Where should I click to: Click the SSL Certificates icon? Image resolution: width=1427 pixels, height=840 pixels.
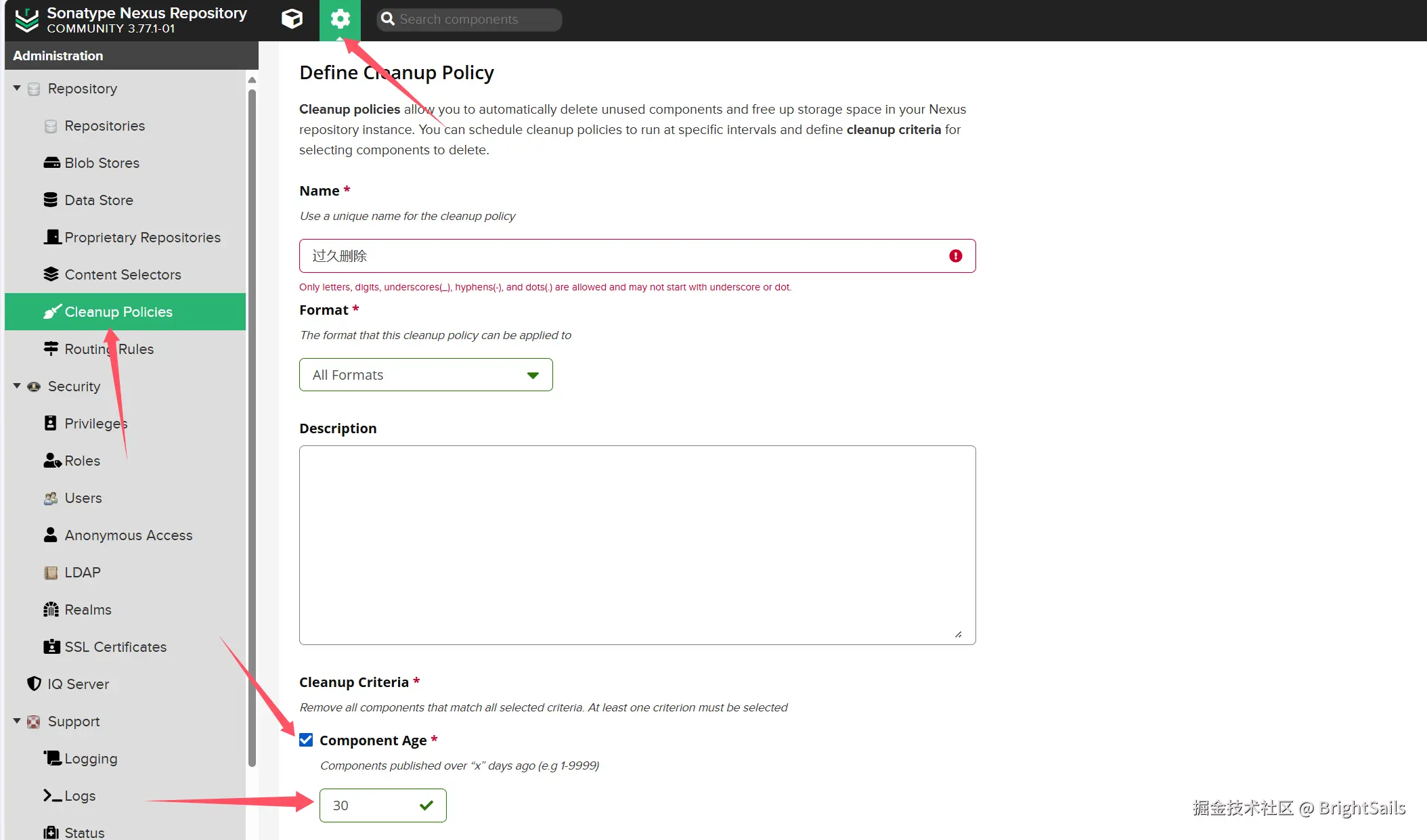[51, 646]
